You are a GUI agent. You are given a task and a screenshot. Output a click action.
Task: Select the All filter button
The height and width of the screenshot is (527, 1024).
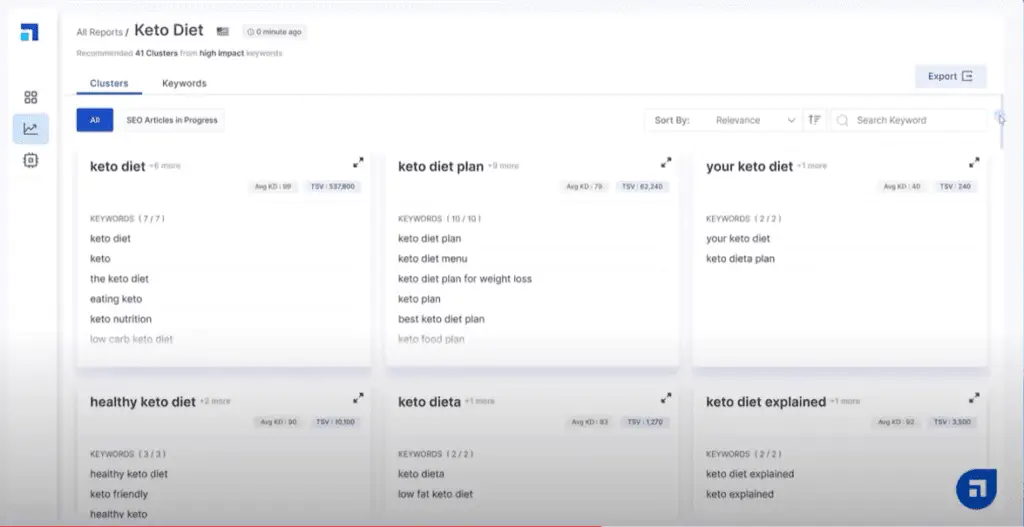coord(95,120)
